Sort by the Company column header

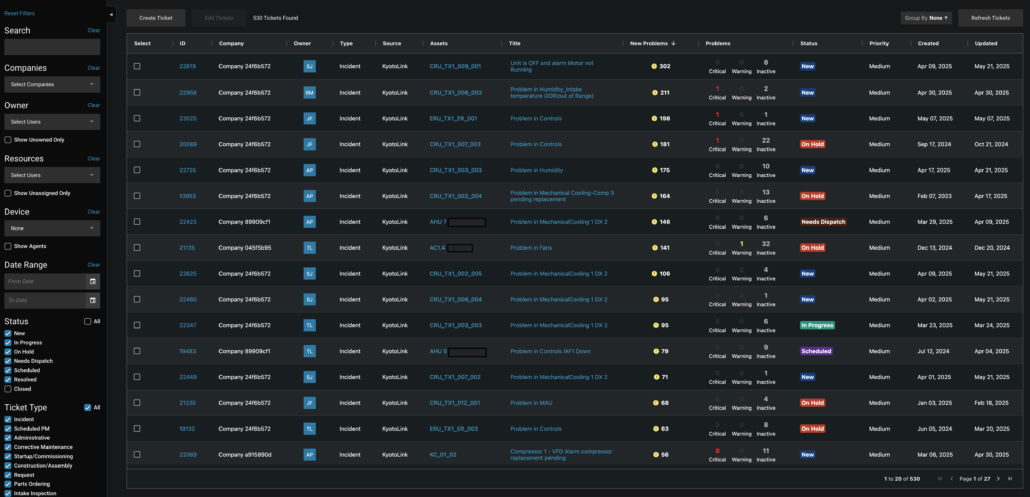click(231, 43)
